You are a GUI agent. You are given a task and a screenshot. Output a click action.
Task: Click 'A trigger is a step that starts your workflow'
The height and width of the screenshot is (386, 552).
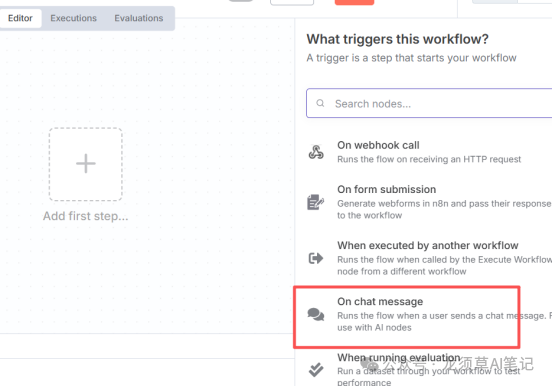click(411, 58)
